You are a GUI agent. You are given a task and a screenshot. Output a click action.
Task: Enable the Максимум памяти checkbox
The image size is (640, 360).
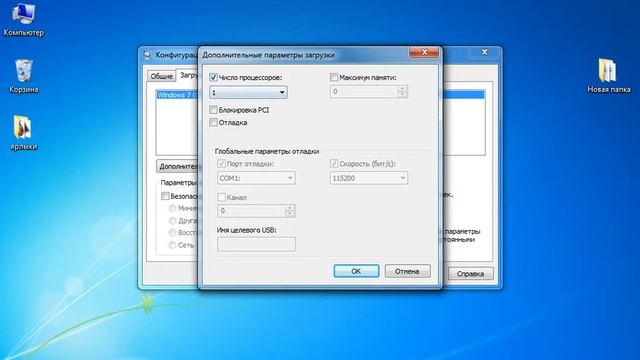[x=334, y=77]
